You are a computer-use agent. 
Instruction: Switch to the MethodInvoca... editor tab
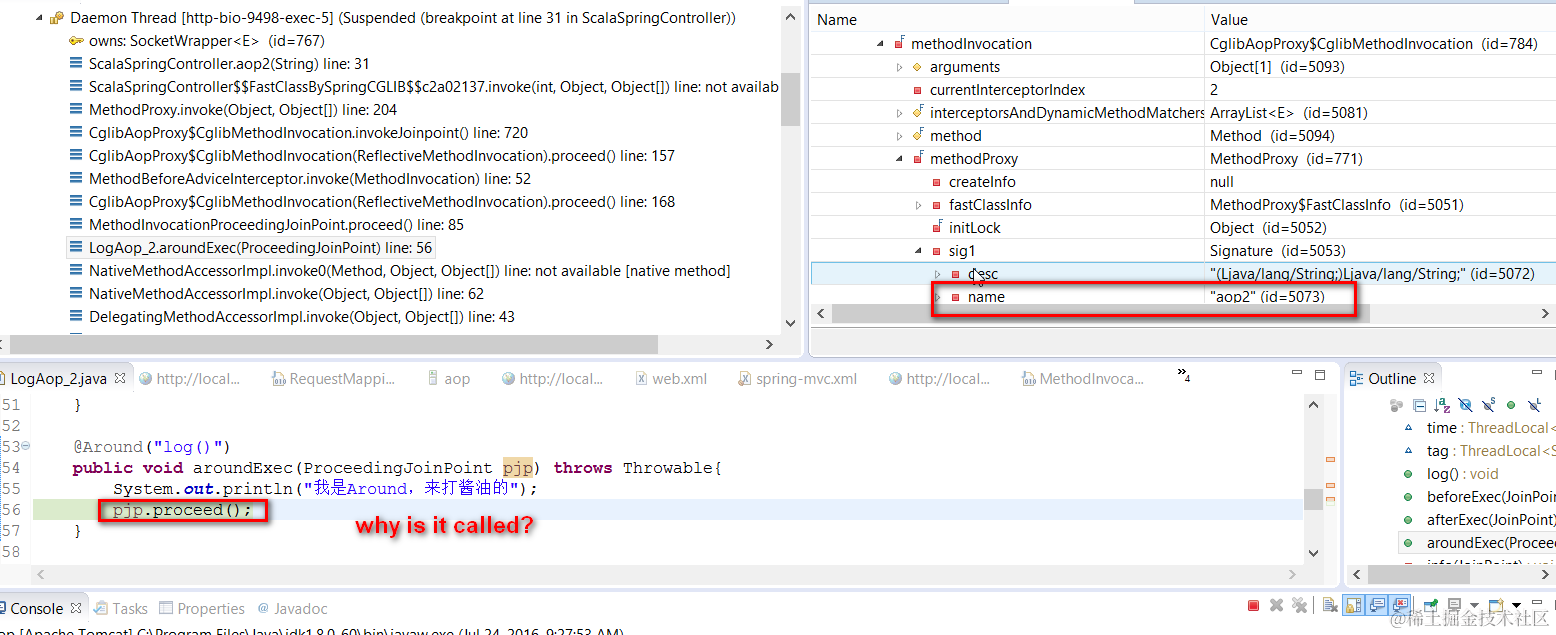click(x=1083, y=379)
